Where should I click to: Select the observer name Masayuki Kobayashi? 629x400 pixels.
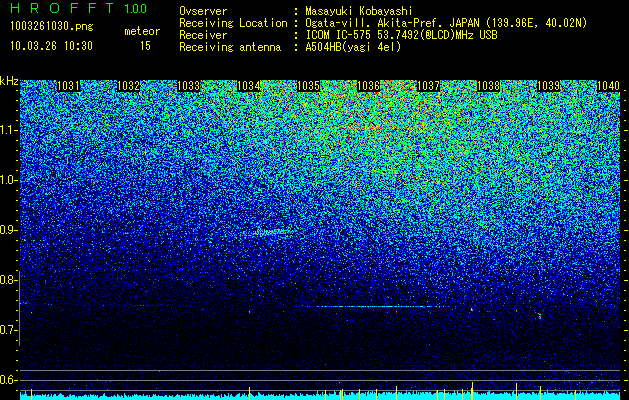(x=359, y=11)
